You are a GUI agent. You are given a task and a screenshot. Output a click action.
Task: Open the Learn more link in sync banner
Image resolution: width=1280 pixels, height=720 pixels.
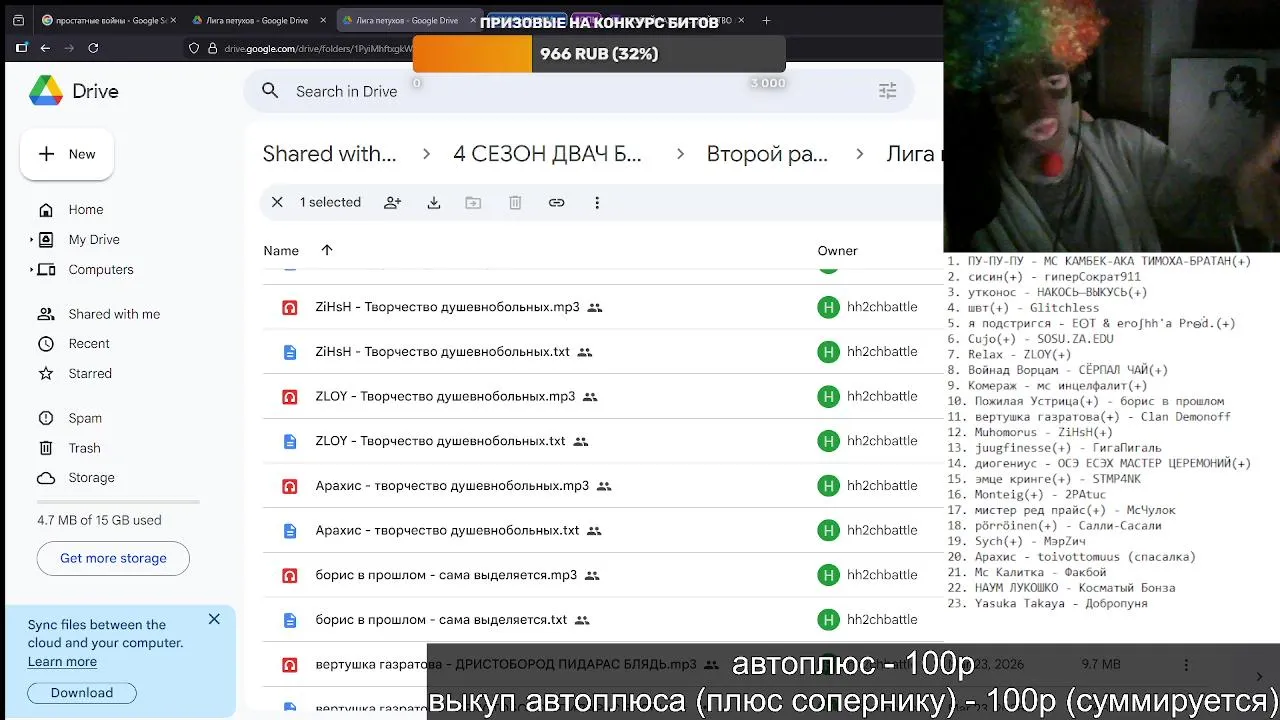point(62,662)
